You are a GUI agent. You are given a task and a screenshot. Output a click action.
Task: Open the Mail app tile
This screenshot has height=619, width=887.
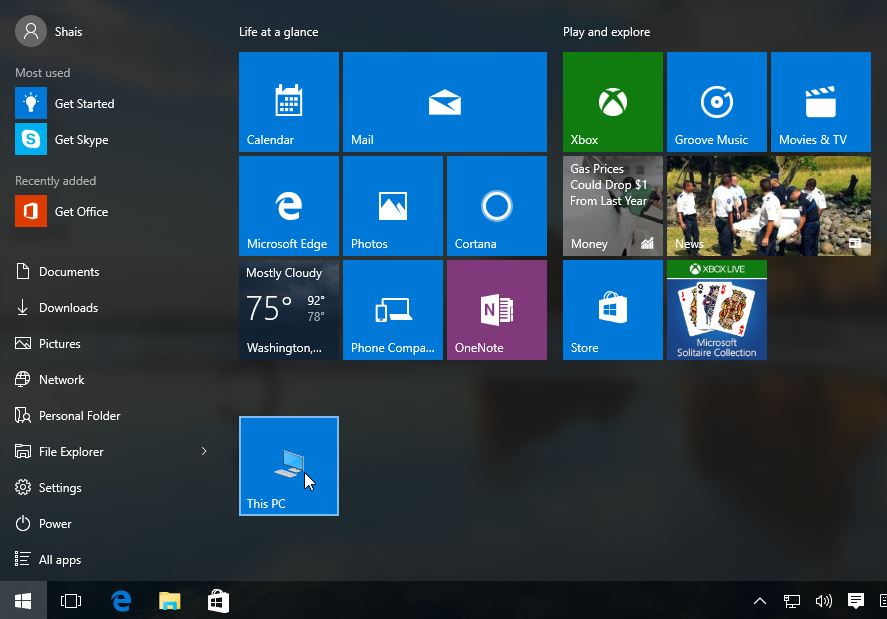(x=444, y=100)
